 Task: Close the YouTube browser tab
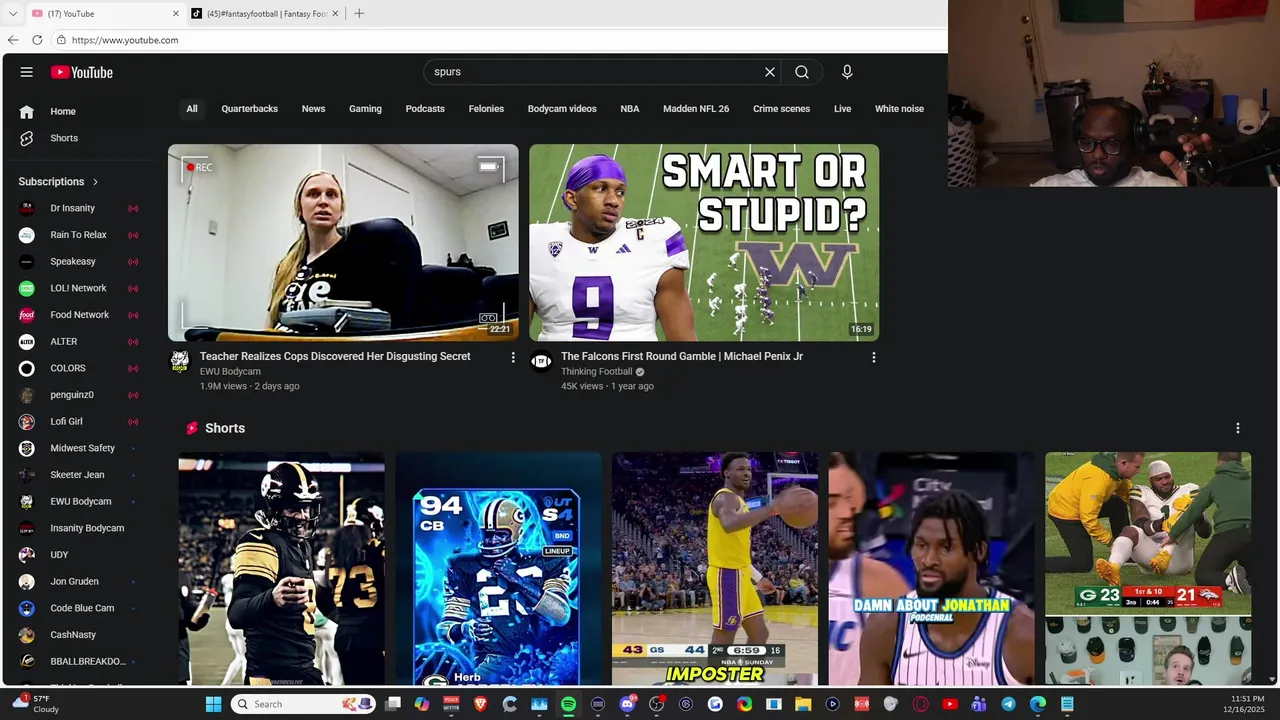pyautogui.click(x=176, y=13)
